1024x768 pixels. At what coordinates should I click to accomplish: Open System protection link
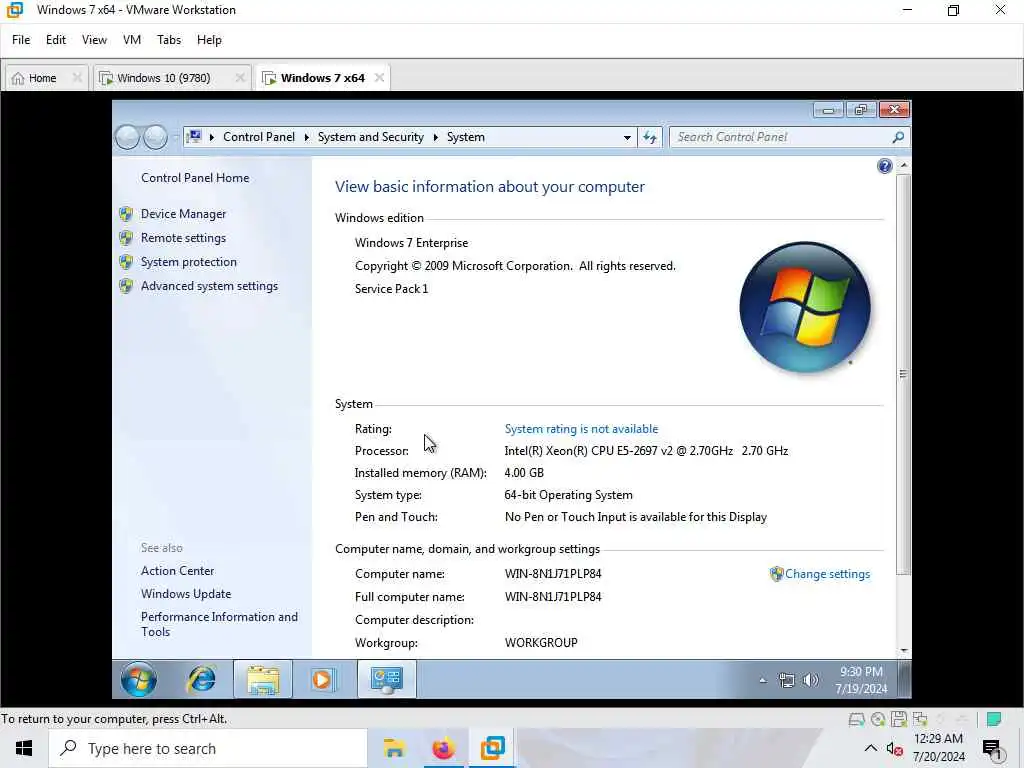click(x=189, y=262)
